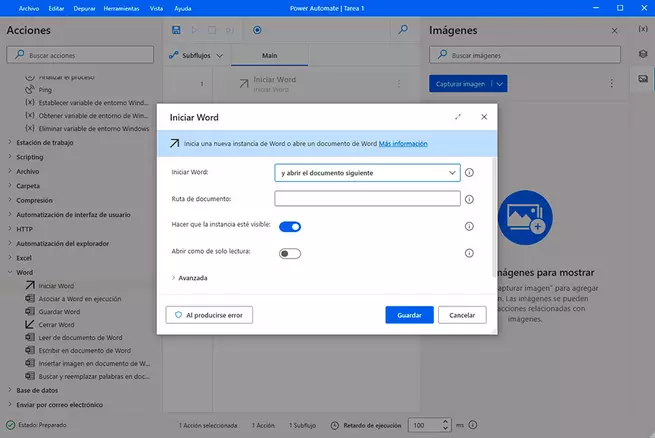This screenshot has height=438, width=655.
Task: Select the Insertar imagen en documento de Word action
Action: point(94,364)
